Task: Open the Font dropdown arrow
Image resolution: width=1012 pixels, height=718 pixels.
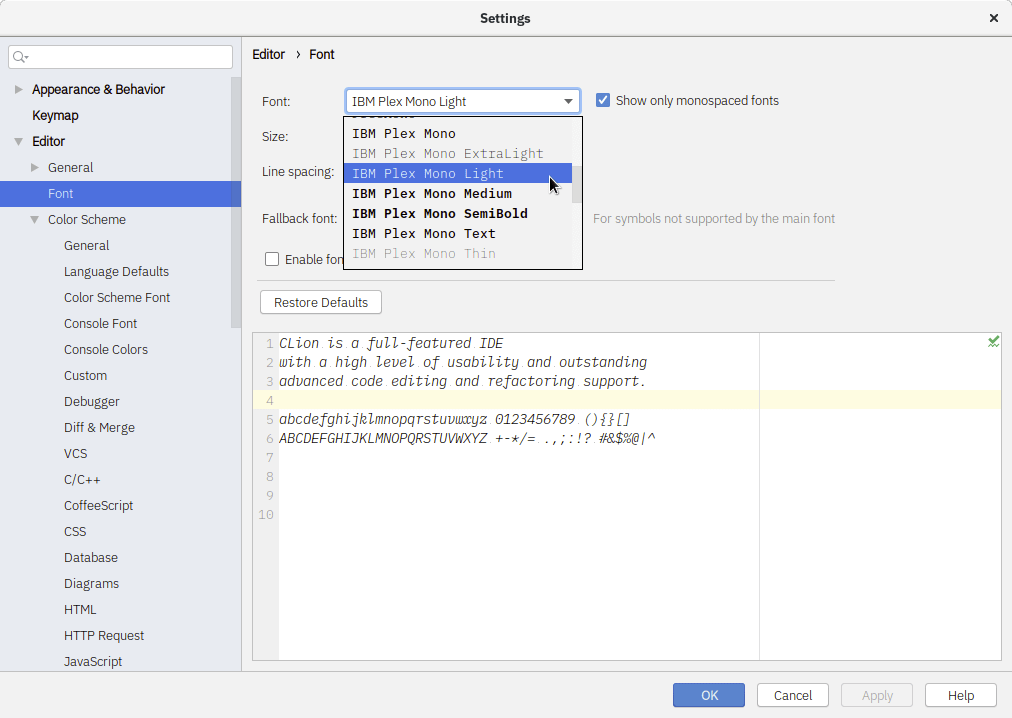Action: [x=568, y=101]
